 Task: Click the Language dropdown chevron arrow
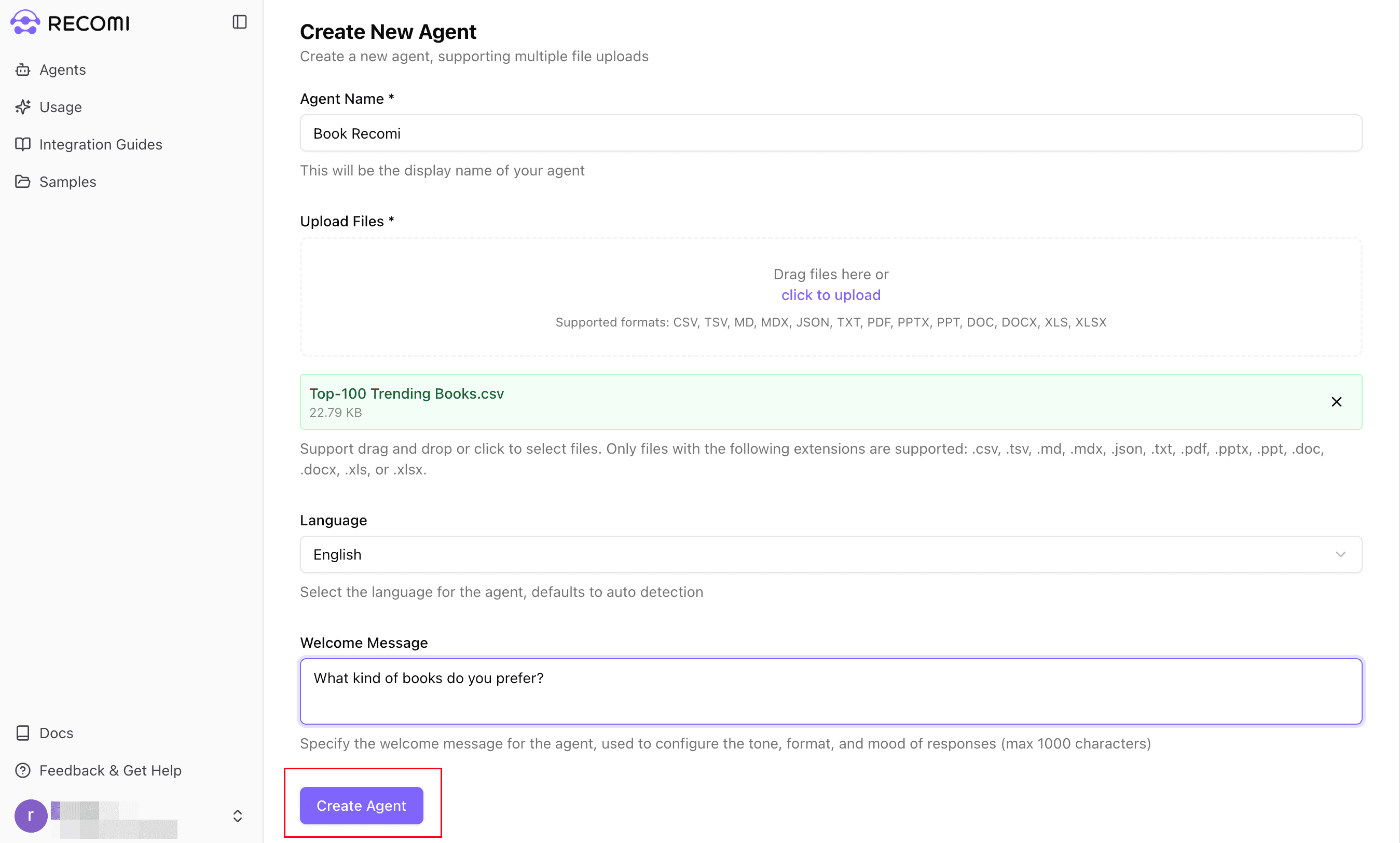coord(1340,554)
